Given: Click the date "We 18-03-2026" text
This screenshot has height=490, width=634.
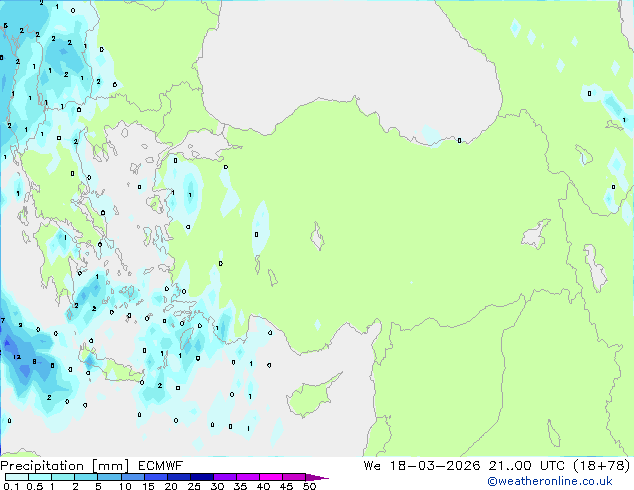Looking at the screenshot, I should coord(422,466).
